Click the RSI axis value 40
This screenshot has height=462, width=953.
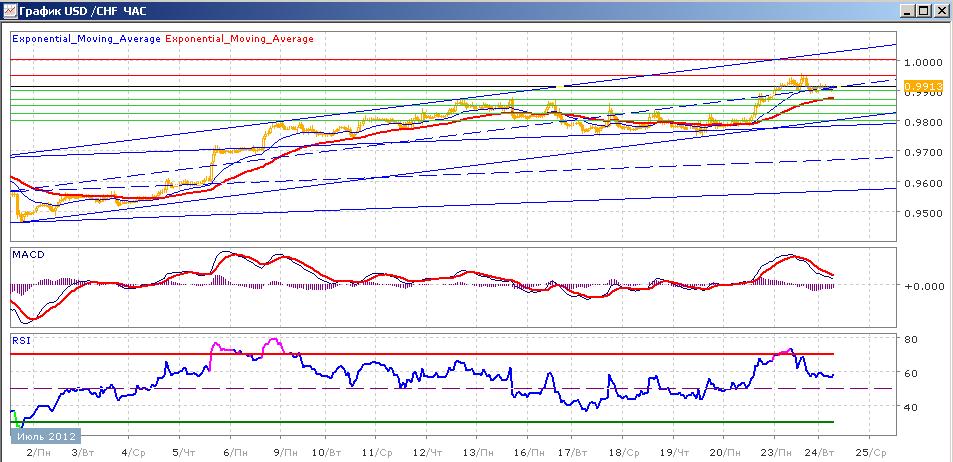click(x=912, y=407)
